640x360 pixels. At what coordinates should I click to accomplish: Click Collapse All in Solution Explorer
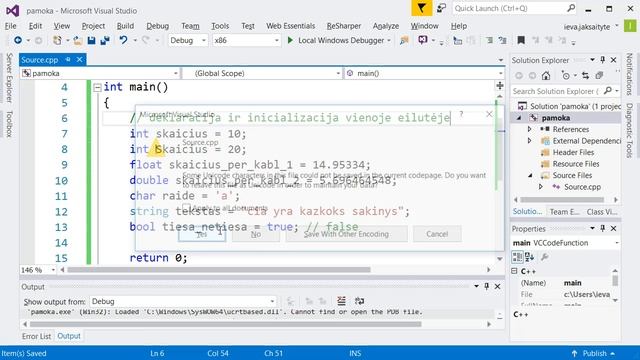pos(599,76)
